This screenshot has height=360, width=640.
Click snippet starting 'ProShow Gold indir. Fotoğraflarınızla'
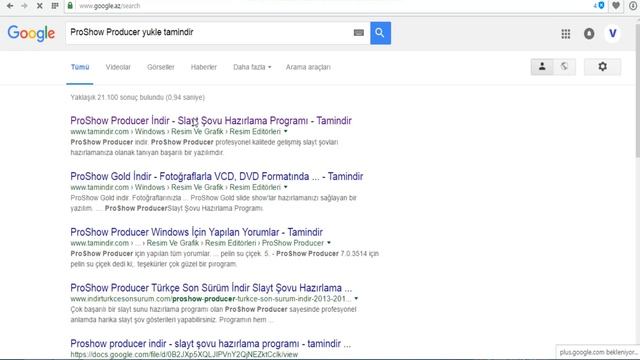[x=213, y=203]
